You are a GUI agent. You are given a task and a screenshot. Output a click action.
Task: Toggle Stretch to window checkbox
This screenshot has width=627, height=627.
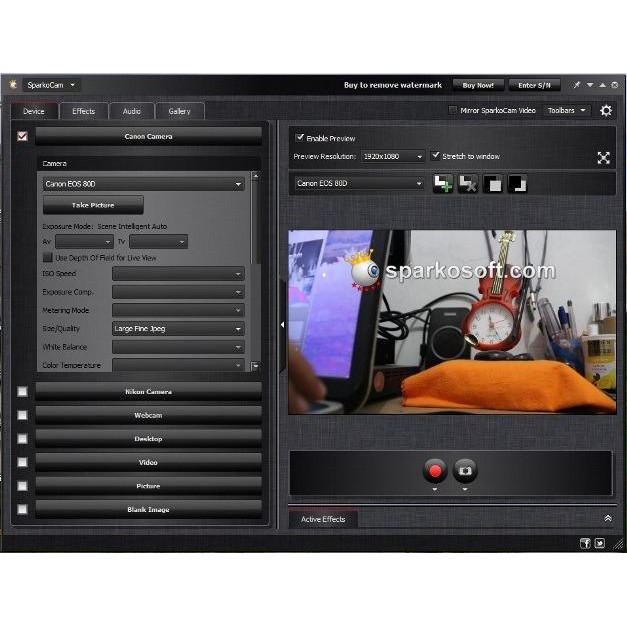pyautogui.click(x=435, y=156)
